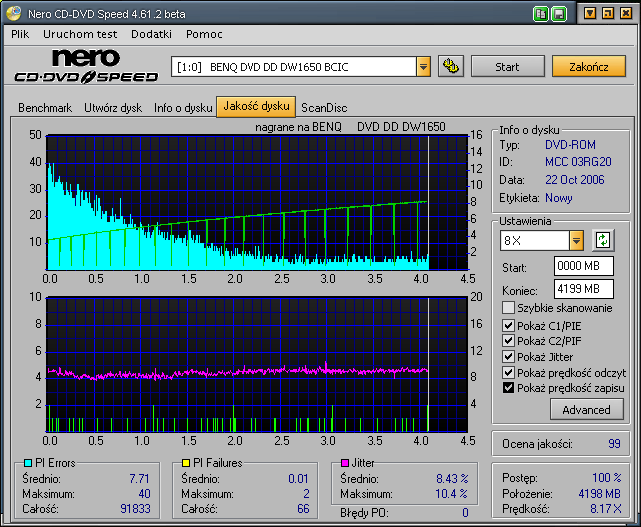
Task: Click the Ocena jakości value 99
Action: 614,444
